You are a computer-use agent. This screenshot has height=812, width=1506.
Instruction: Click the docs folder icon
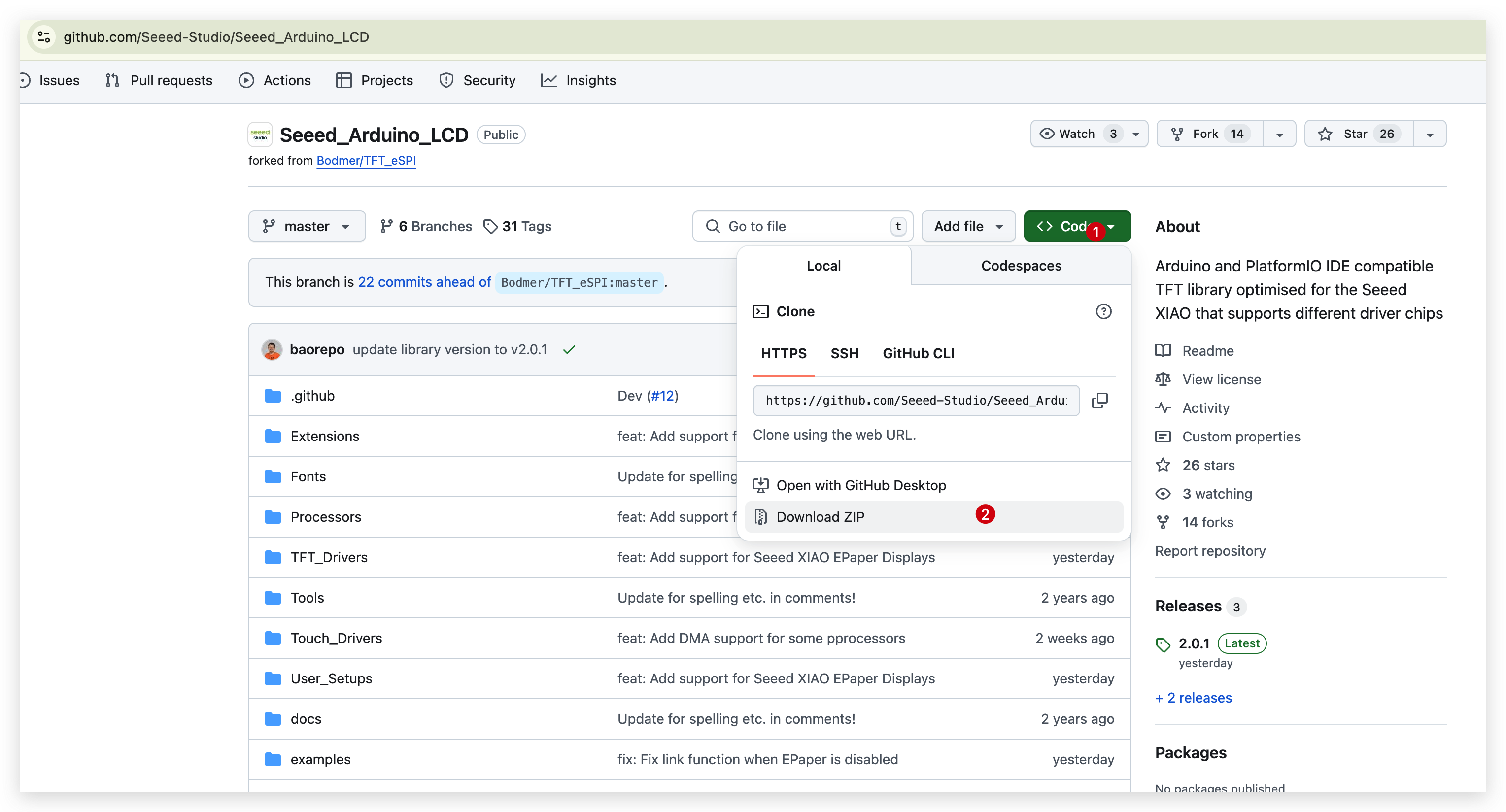pos(273,718)
